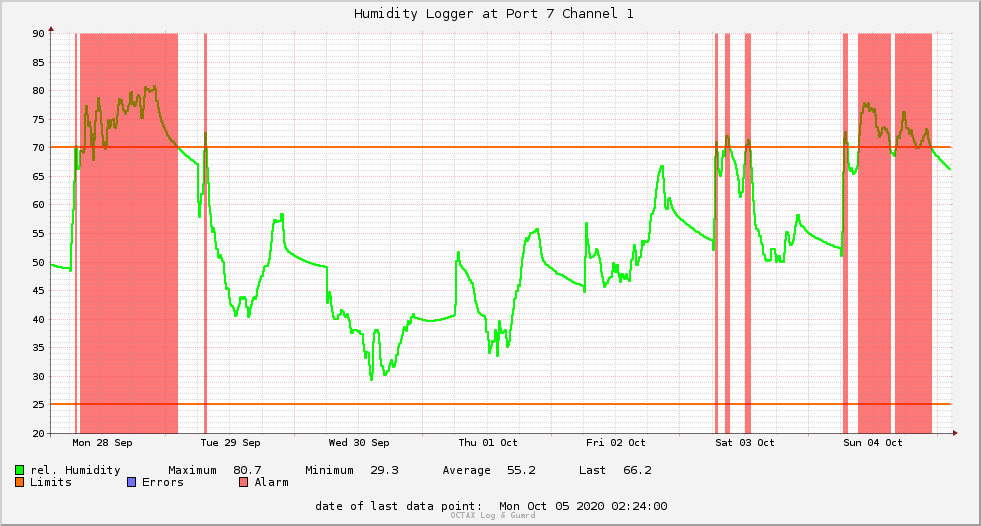
Task: Click the y-axis label 50
Action: (39, 262)
